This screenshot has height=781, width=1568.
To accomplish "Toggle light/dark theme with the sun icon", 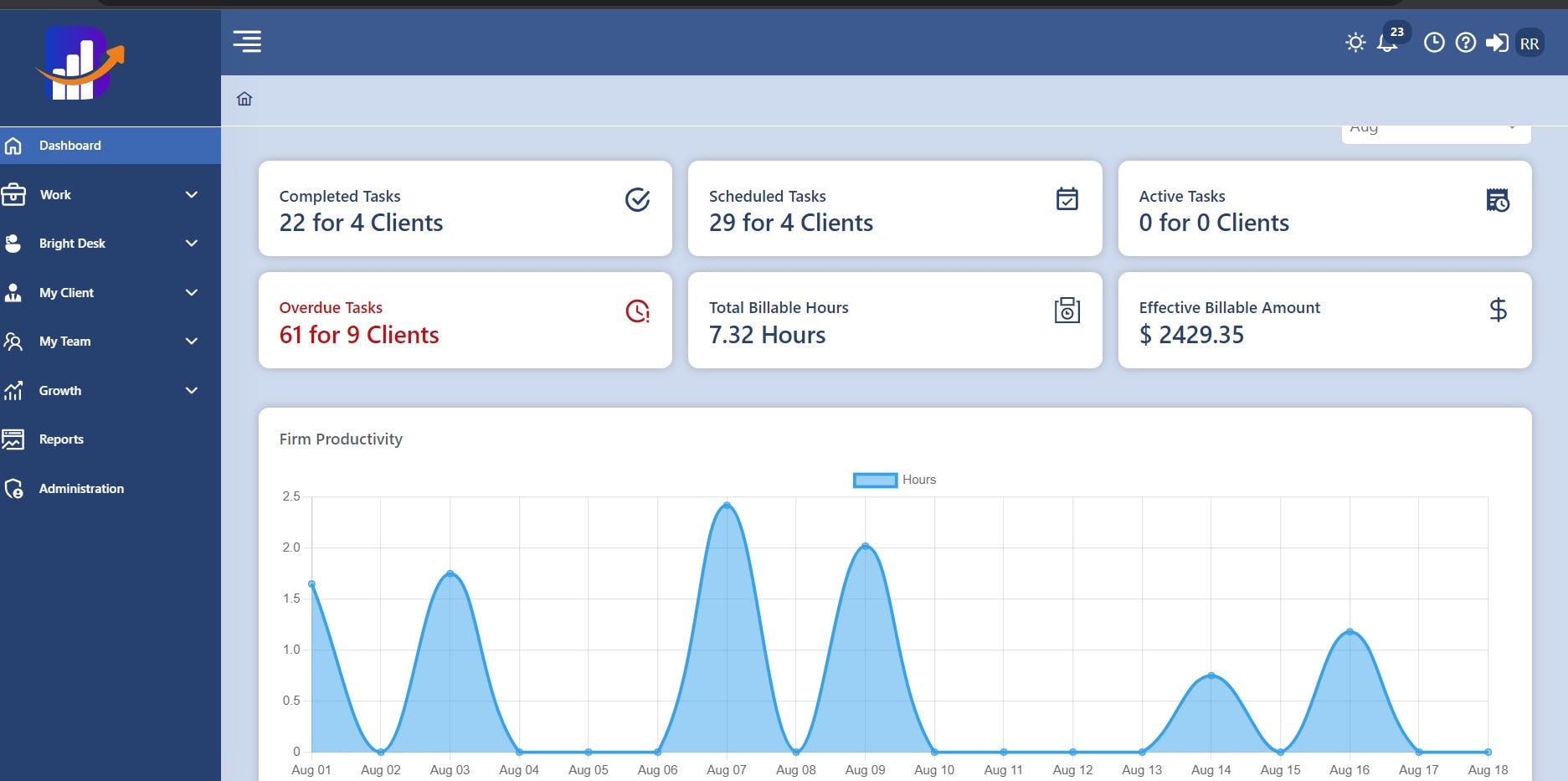I will [x=1355, y=42].
